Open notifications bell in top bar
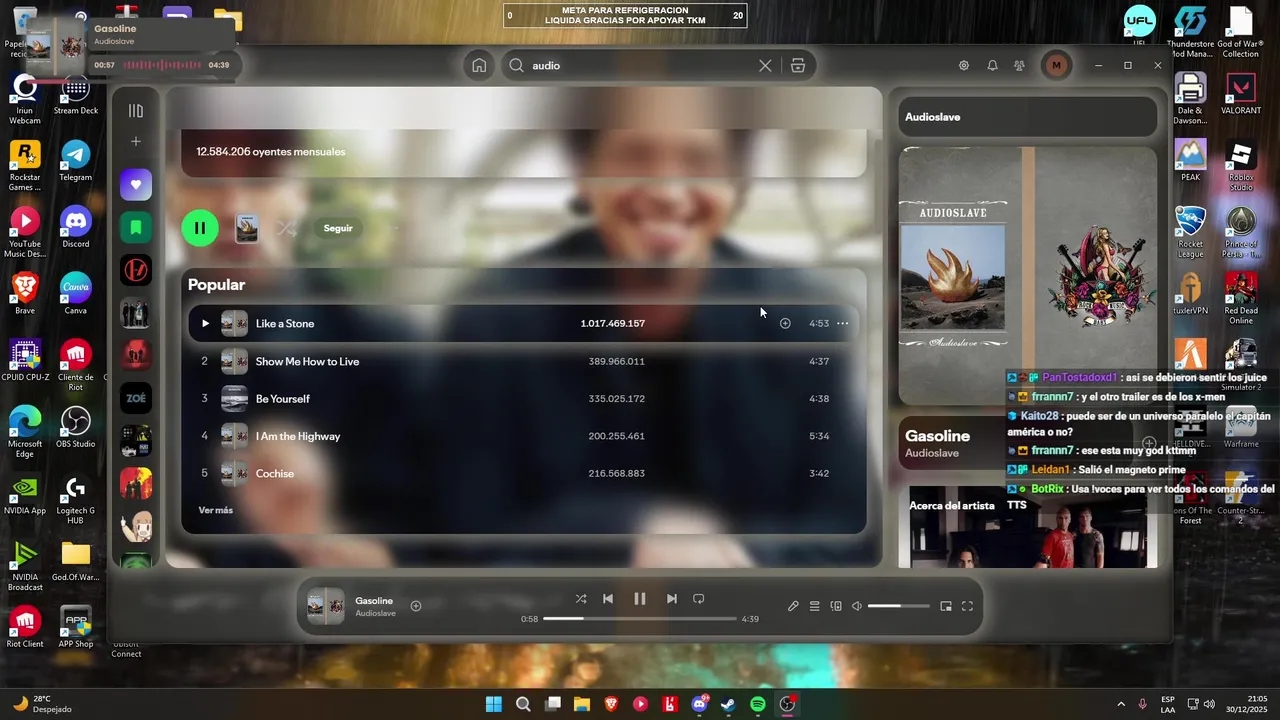This screenshot has width=1280, height=720. pyautogui.click(x=992, y=65)
